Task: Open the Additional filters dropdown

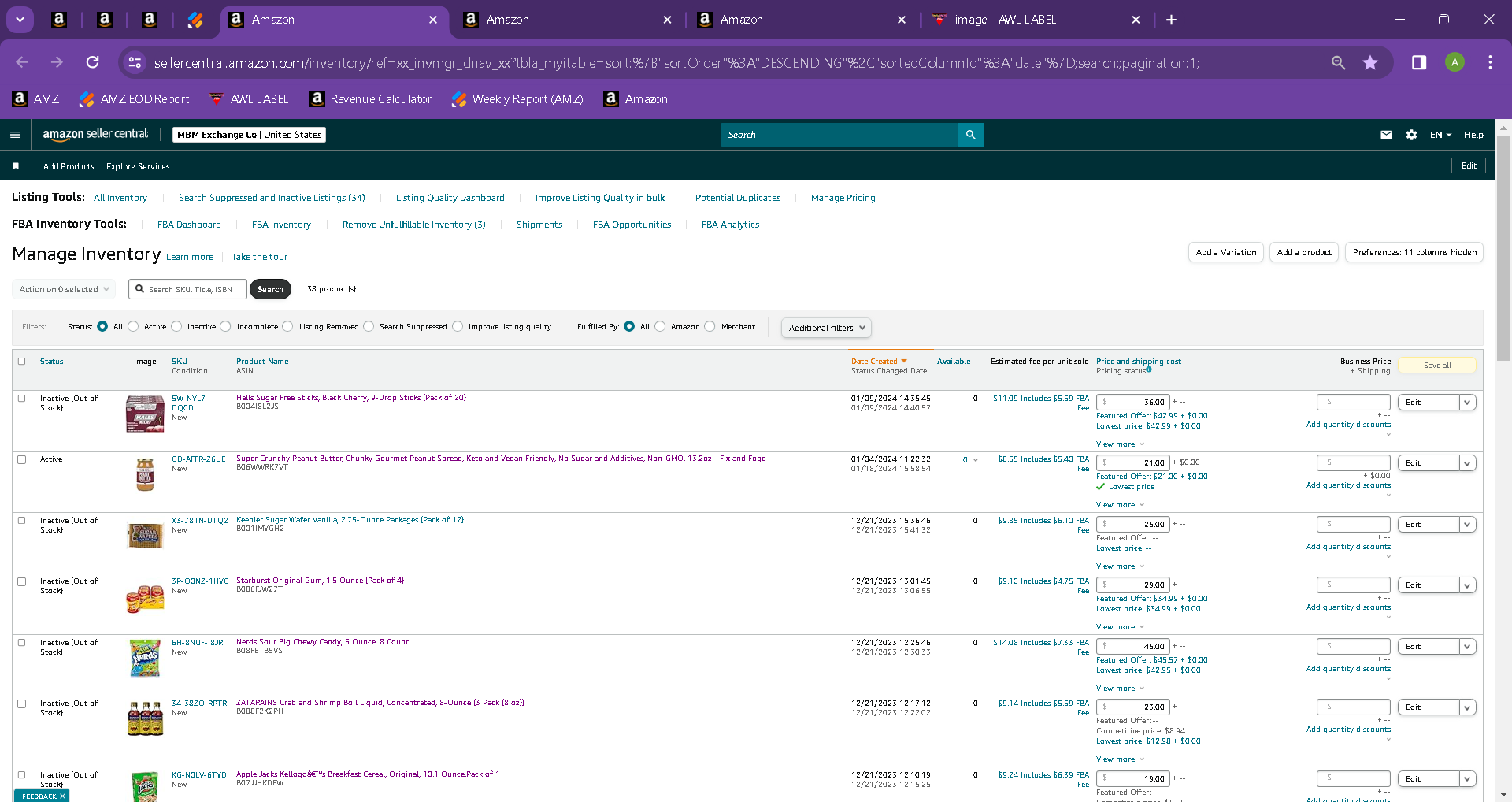Action: tap(826, 328)
